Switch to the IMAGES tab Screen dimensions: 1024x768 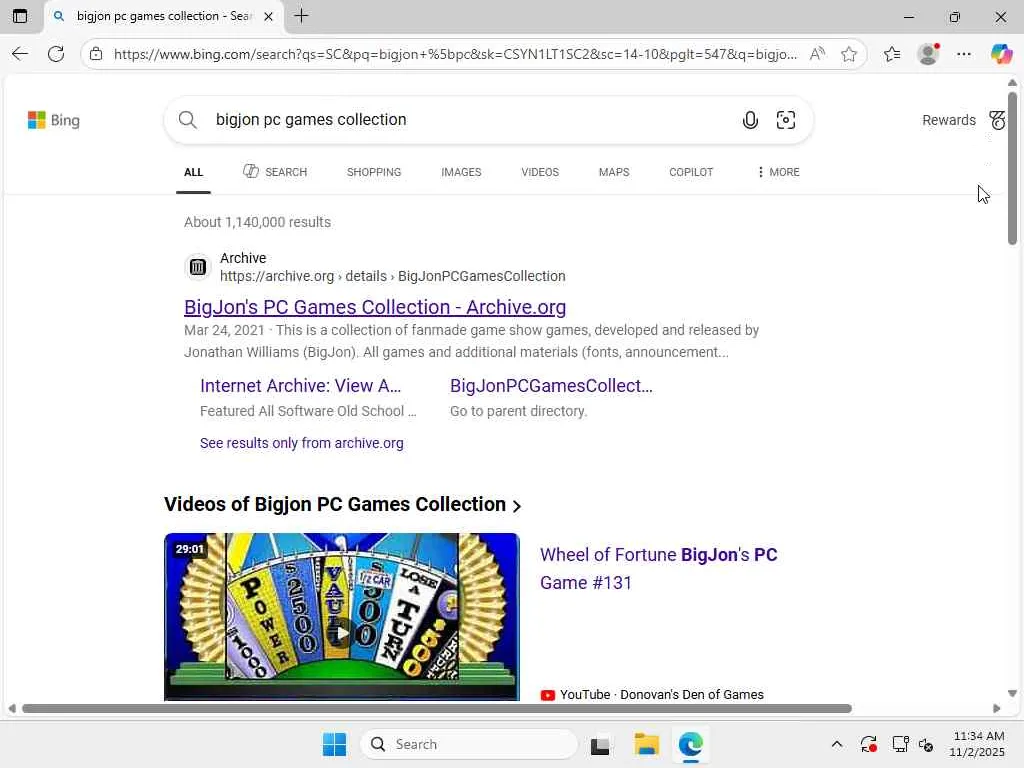tap(461, 172)
